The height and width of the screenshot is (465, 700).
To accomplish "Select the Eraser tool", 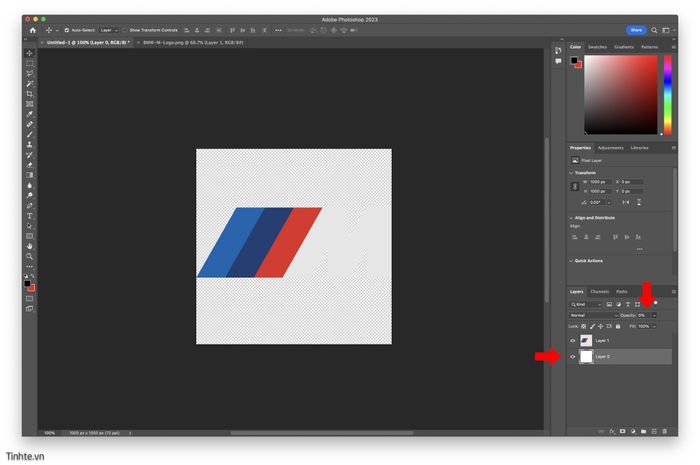I will (x=29, y=165).
